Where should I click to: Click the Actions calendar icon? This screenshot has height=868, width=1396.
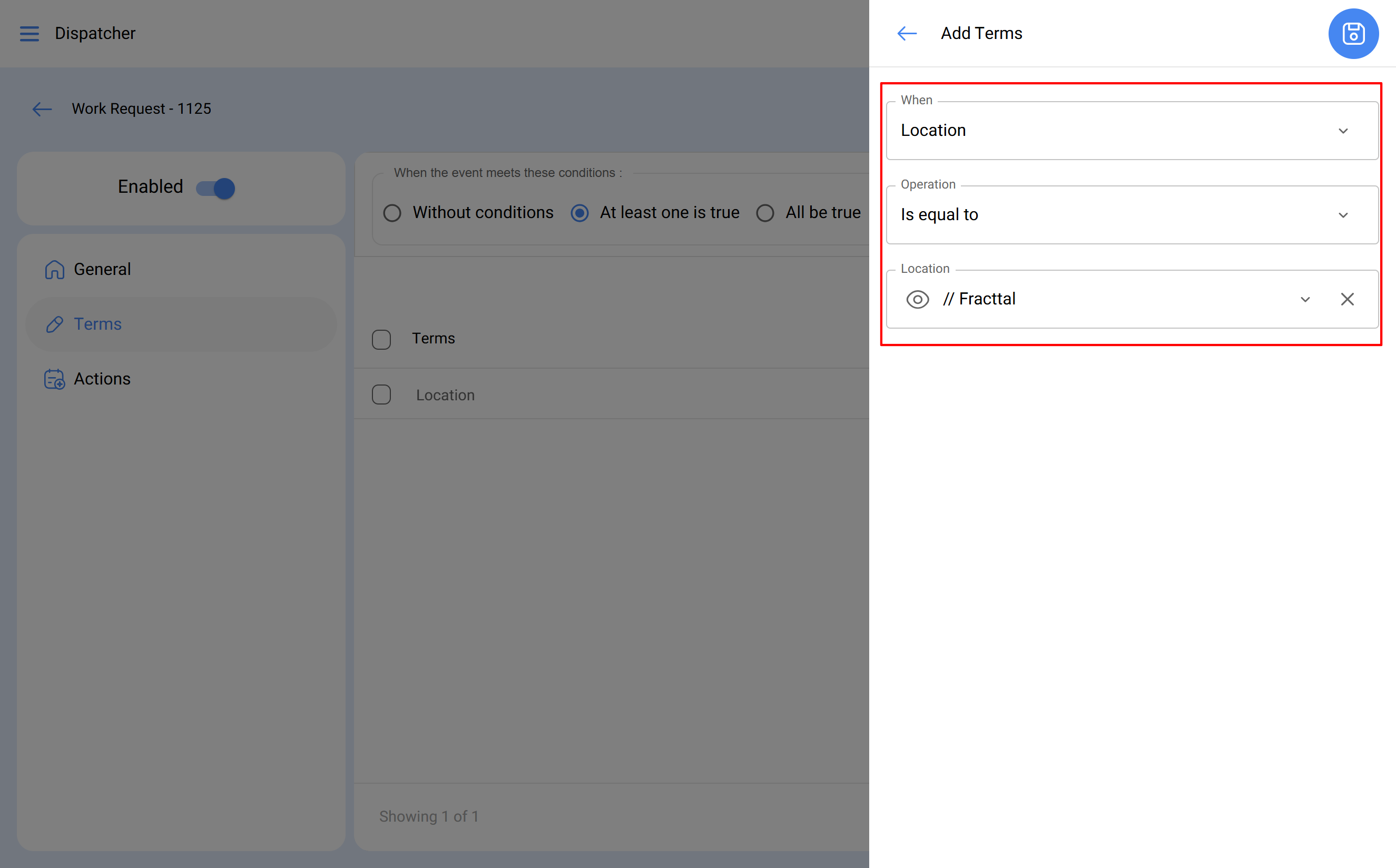[x=55, y=379]
